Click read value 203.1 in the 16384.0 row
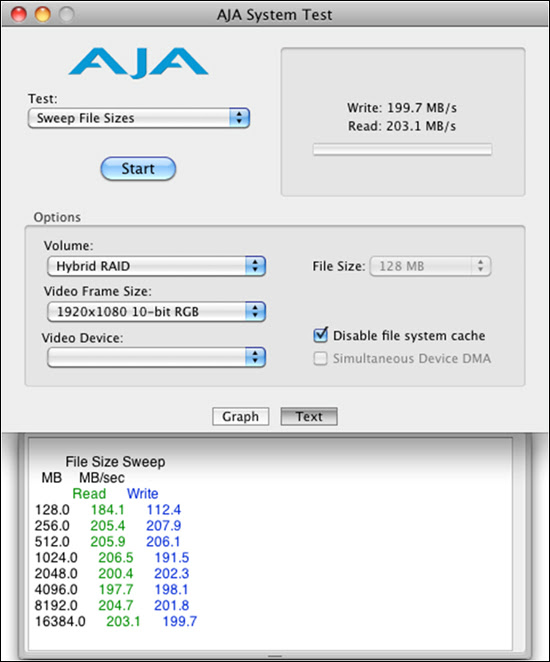The image size is (550, 662). click(123, 621)
